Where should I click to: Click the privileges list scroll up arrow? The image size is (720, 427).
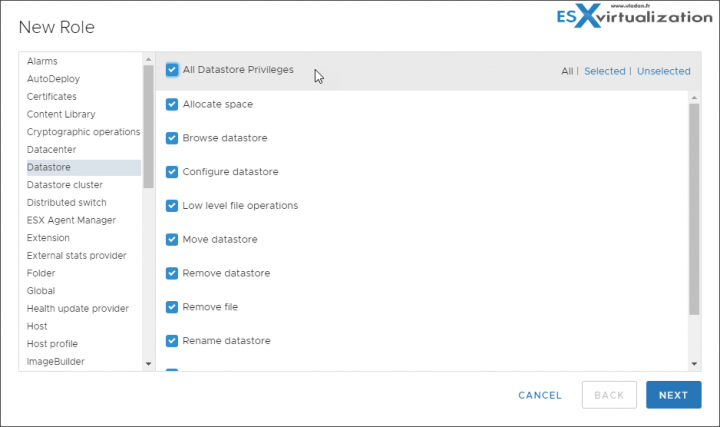click(694, 97)
